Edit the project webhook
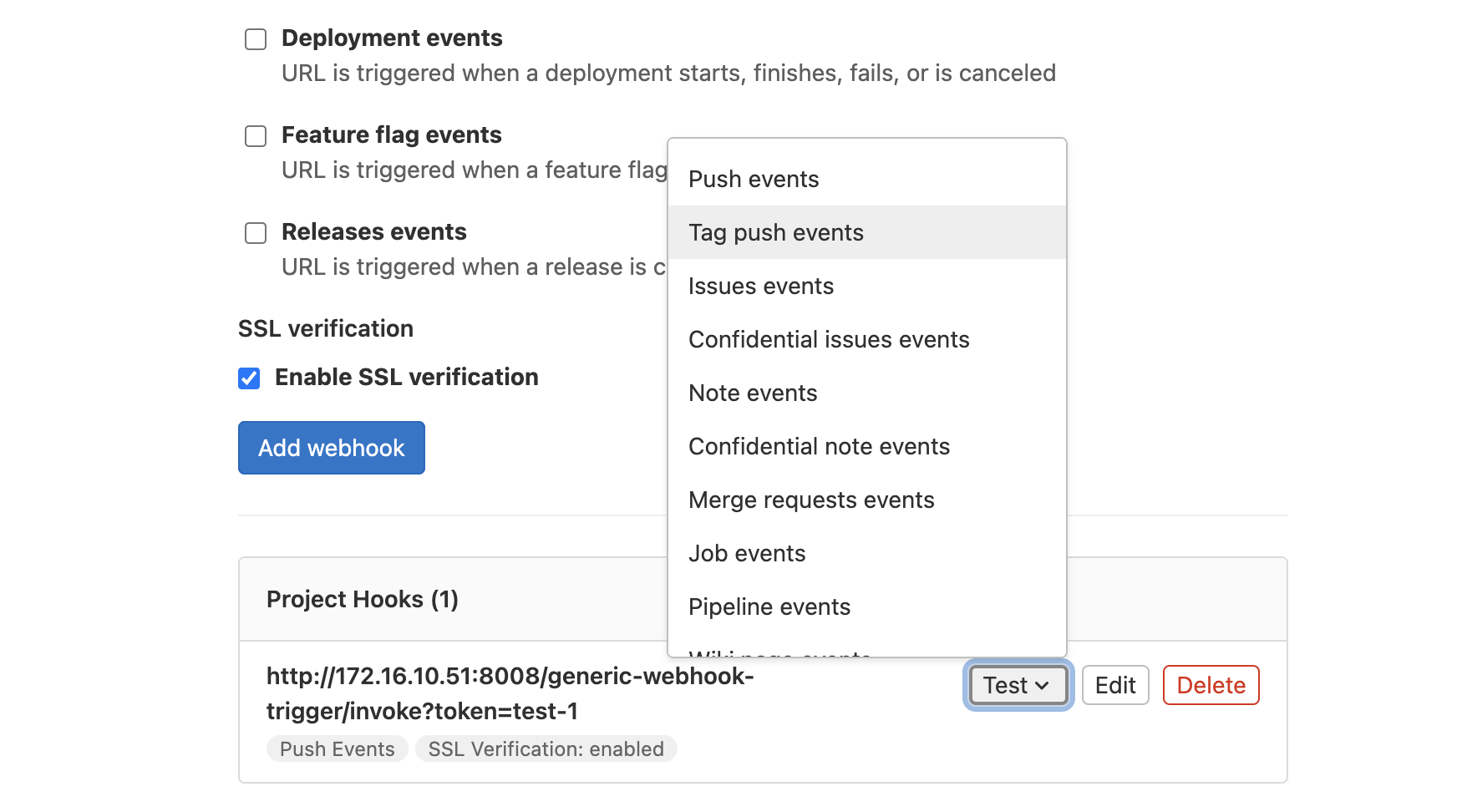Screen dimensions: 1457x812 1115,685
